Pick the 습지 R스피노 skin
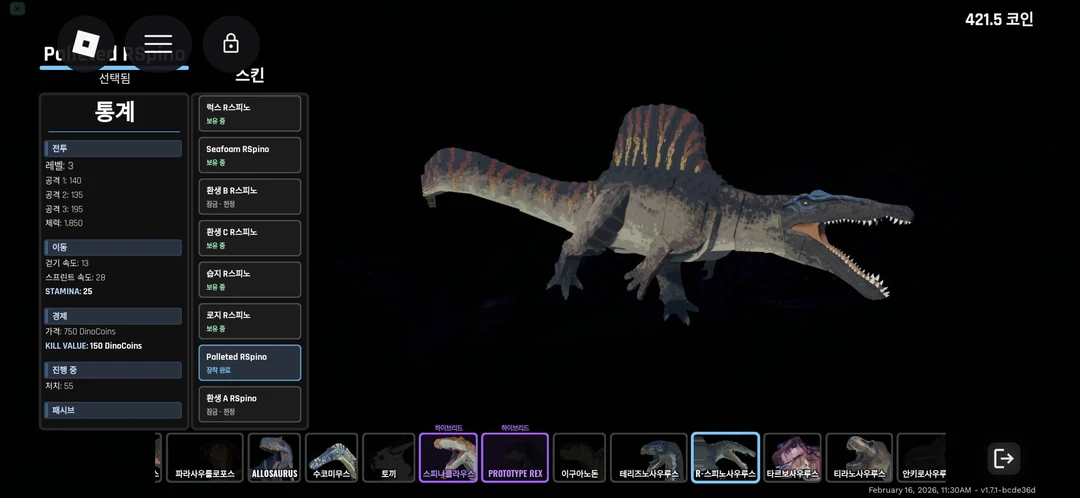Image resolution: width=1080 pixels, height=498 pixels. point(250,279)
